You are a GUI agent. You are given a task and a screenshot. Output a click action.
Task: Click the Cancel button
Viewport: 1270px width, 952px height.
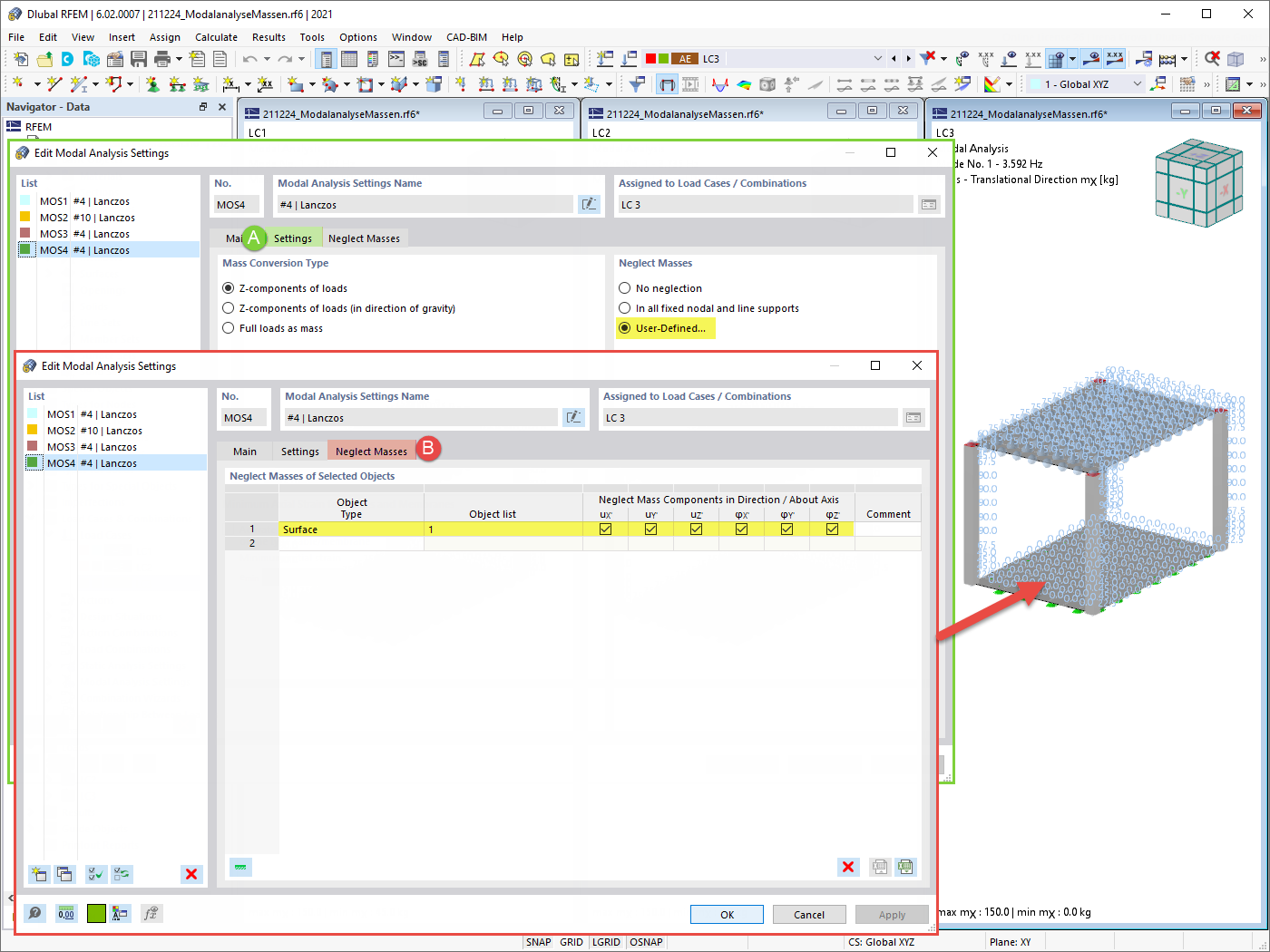pos(808,914)
